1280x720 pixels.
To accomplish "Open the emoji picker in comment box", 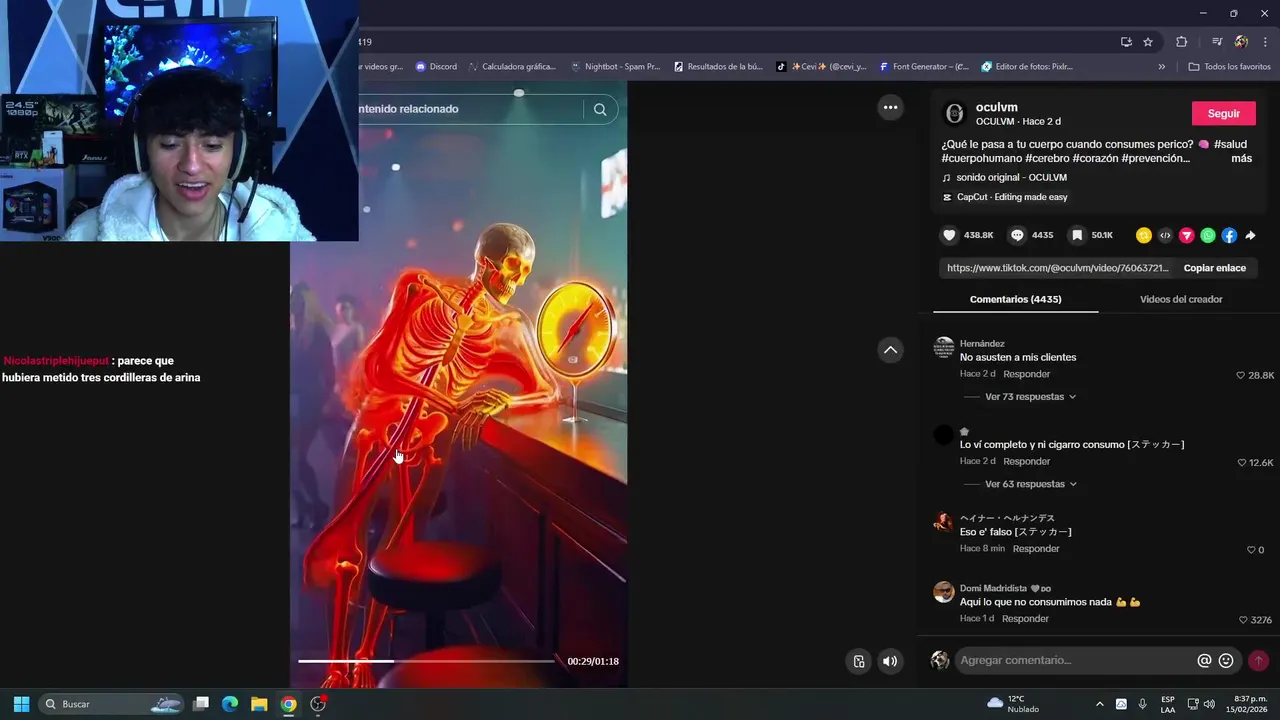I will point(1226,660).
